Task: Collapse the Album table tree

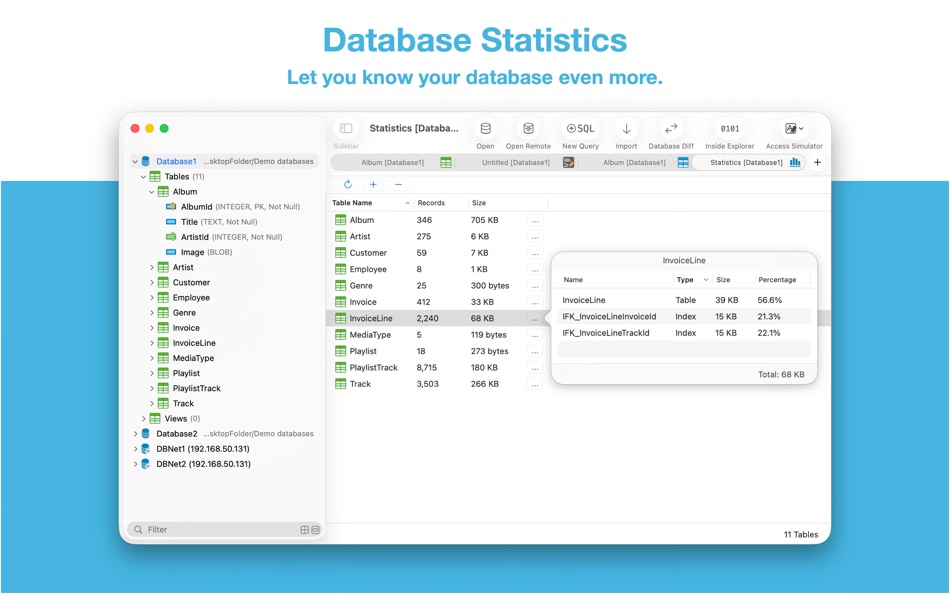Action: [x=151, y=191]
